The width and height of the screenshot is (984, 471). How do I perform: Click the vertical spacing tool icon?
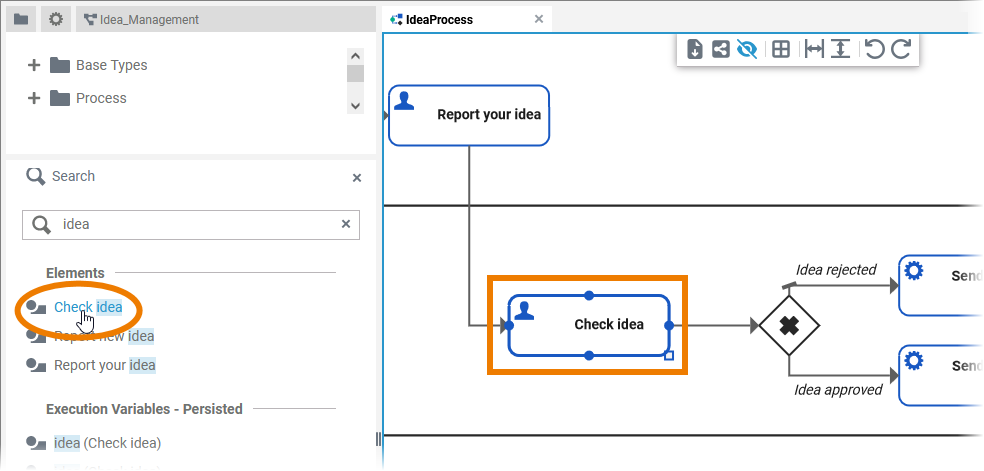[841, 49]
